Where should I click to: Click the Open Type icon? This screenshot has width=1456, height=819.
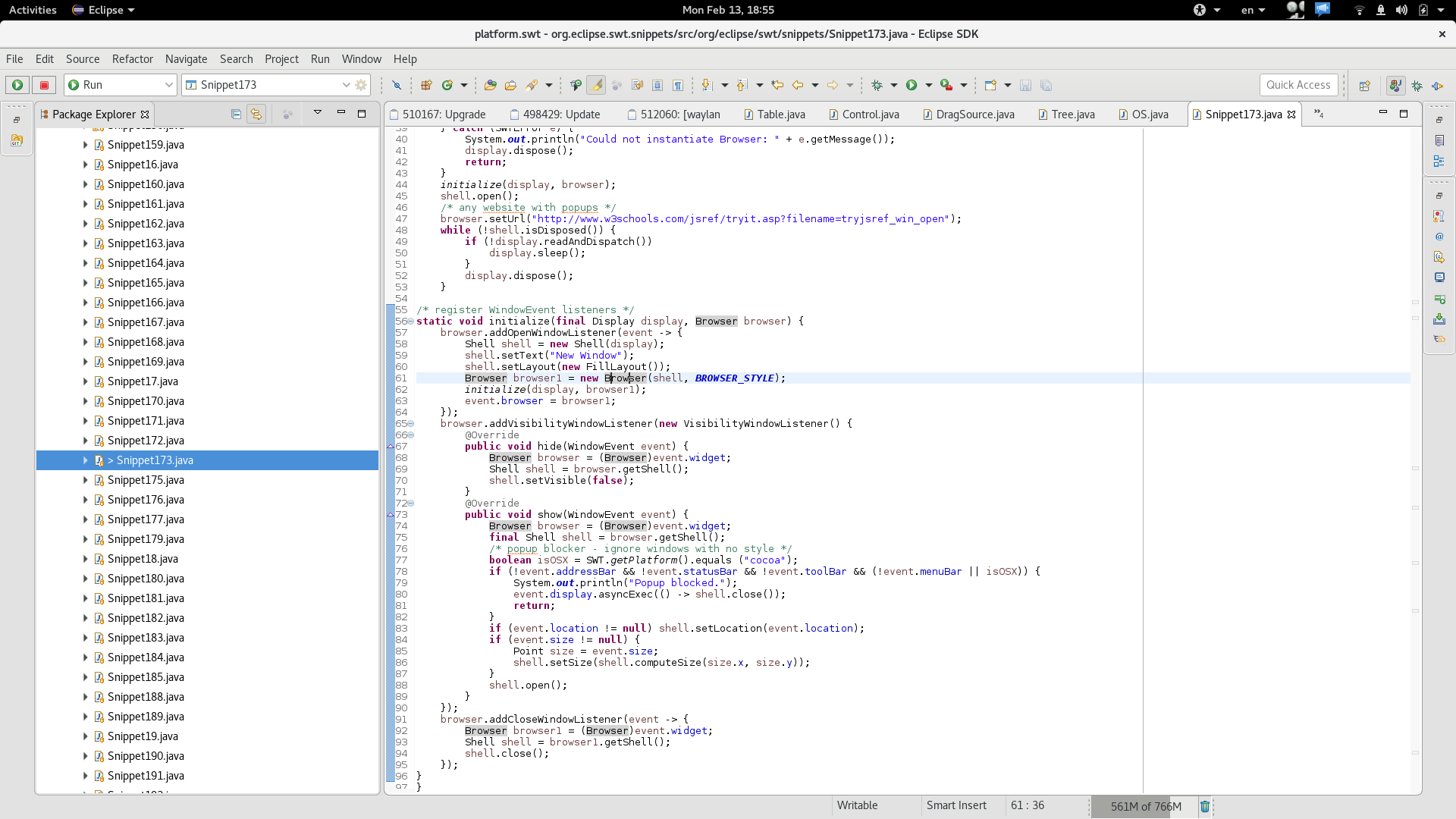(x=491, y=85)
